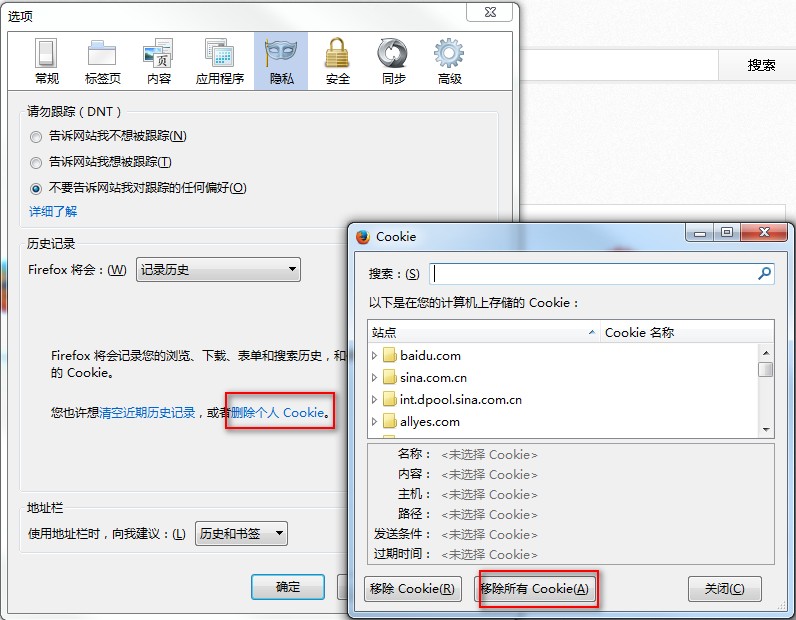Screen dimensions: 796x620
Task: Click the magnifier icon in Cookie search
Action: [x=764, y=274]
